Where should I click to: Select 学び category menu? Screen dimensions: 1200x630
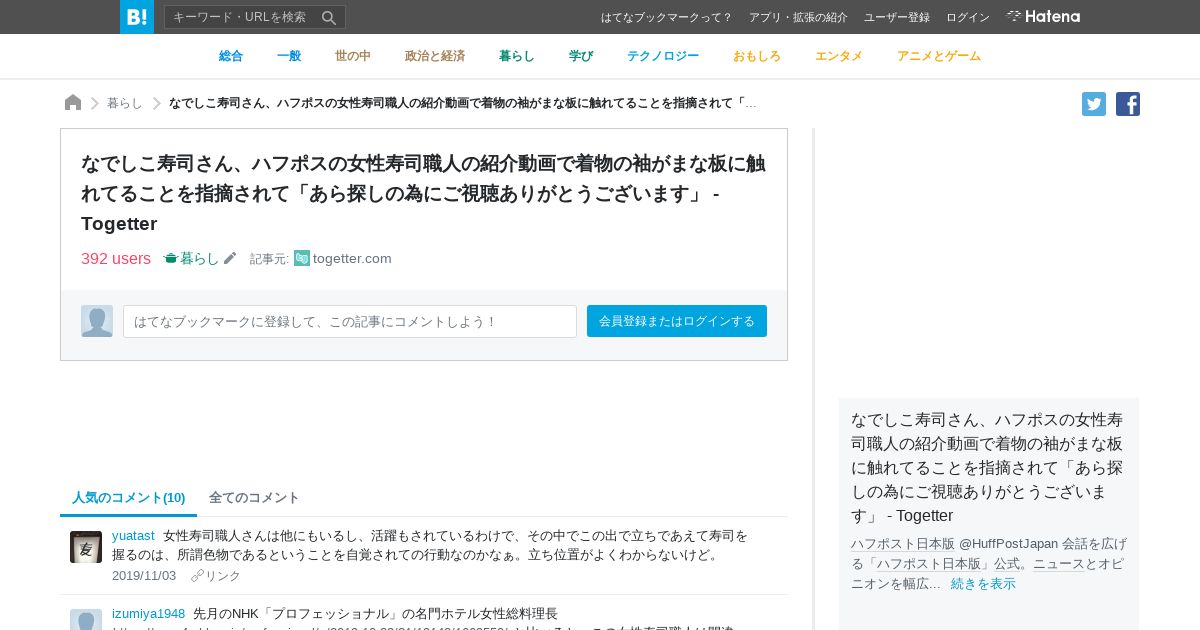pyautogui.click(x=581, y=56)
